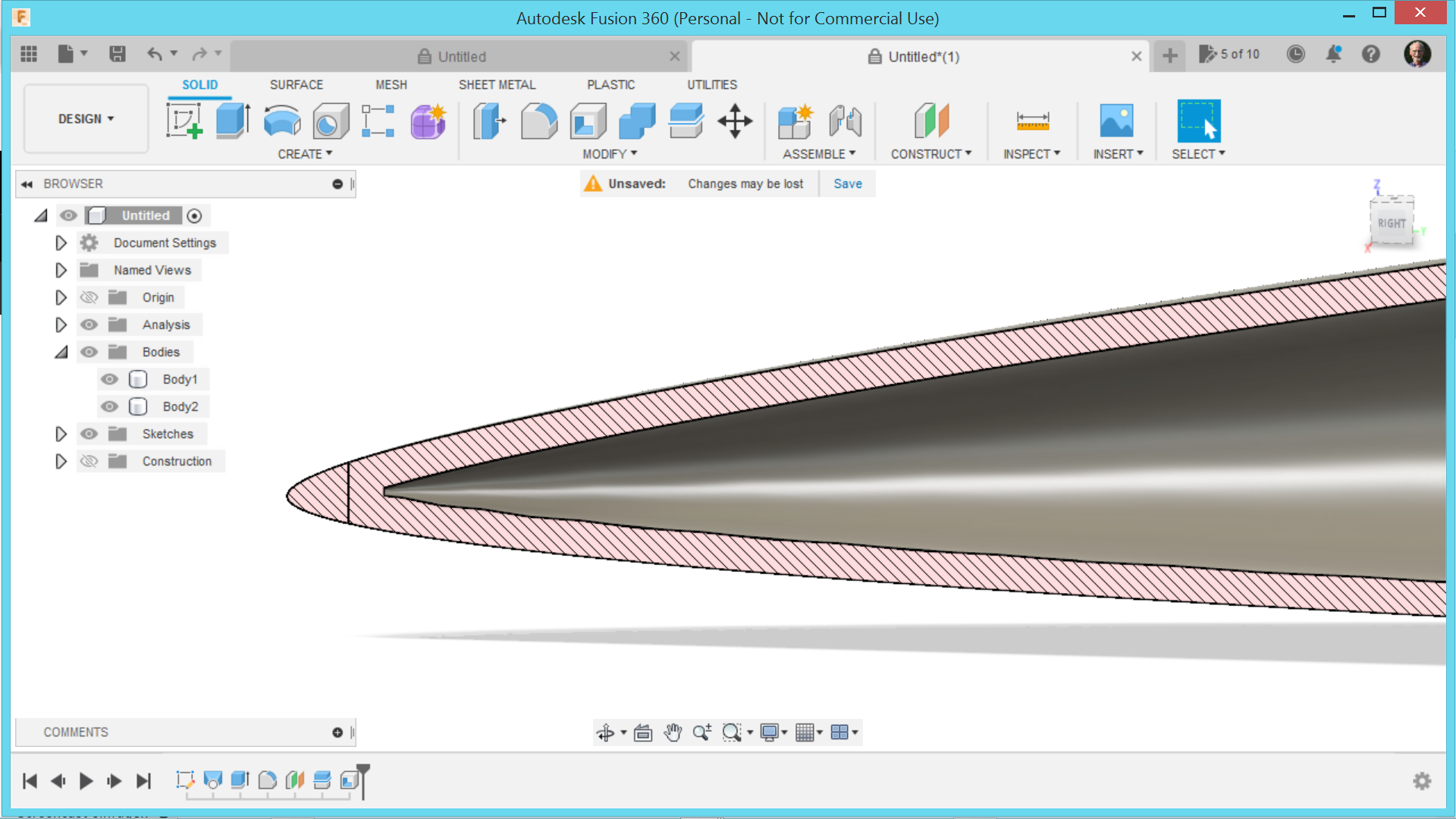The width and height of the screenshot is (1456, 819).
Task: Jump to end of design timeline
Action: click(144, 781)
